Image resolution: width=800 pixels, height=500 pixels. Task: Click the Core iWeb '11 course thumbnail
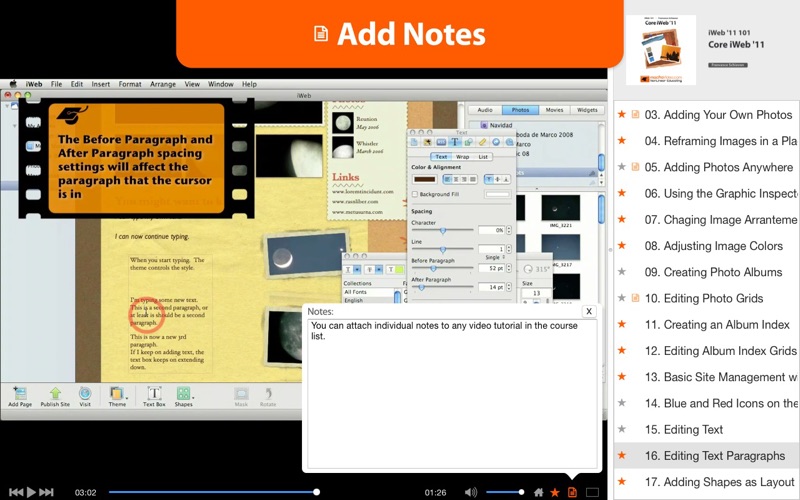[x=661, y=50]
